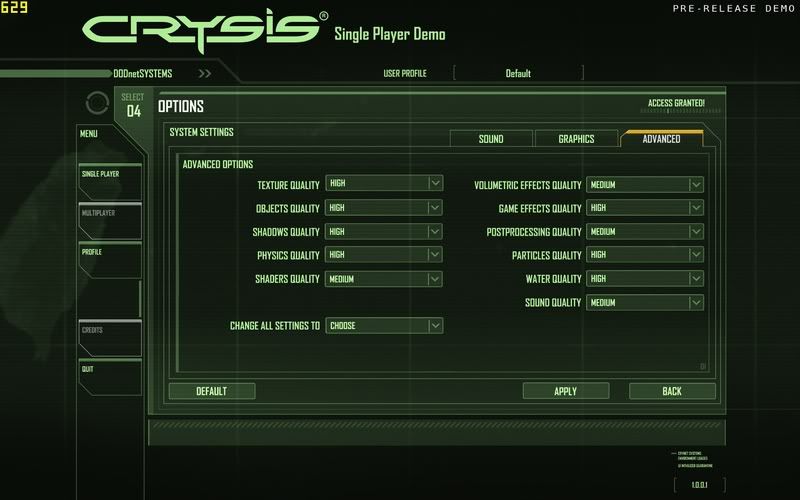
Task: Click the Menu label in sidebar
Action: (x=89, y=134)
